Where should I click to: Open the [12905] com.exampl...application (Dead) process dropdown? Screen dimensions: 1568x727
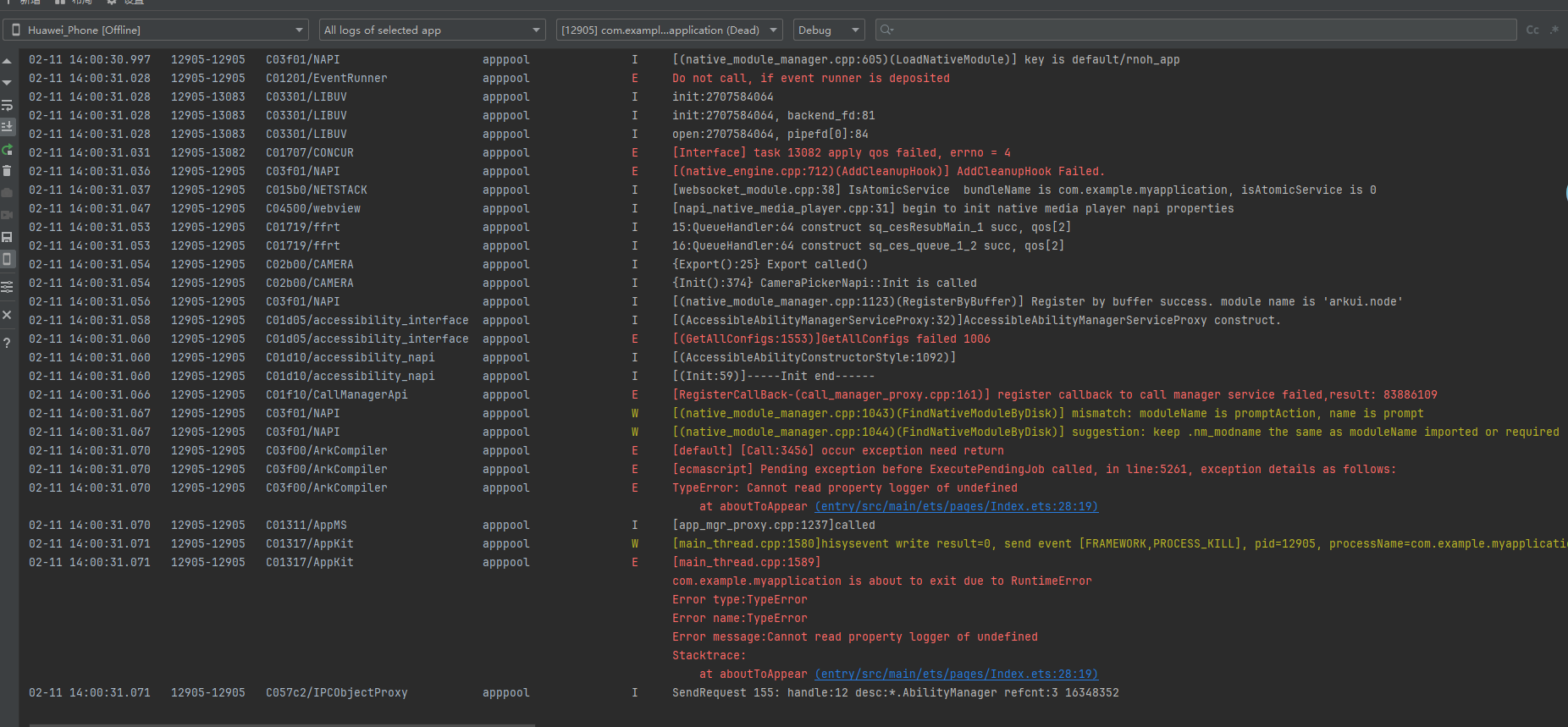670,30
